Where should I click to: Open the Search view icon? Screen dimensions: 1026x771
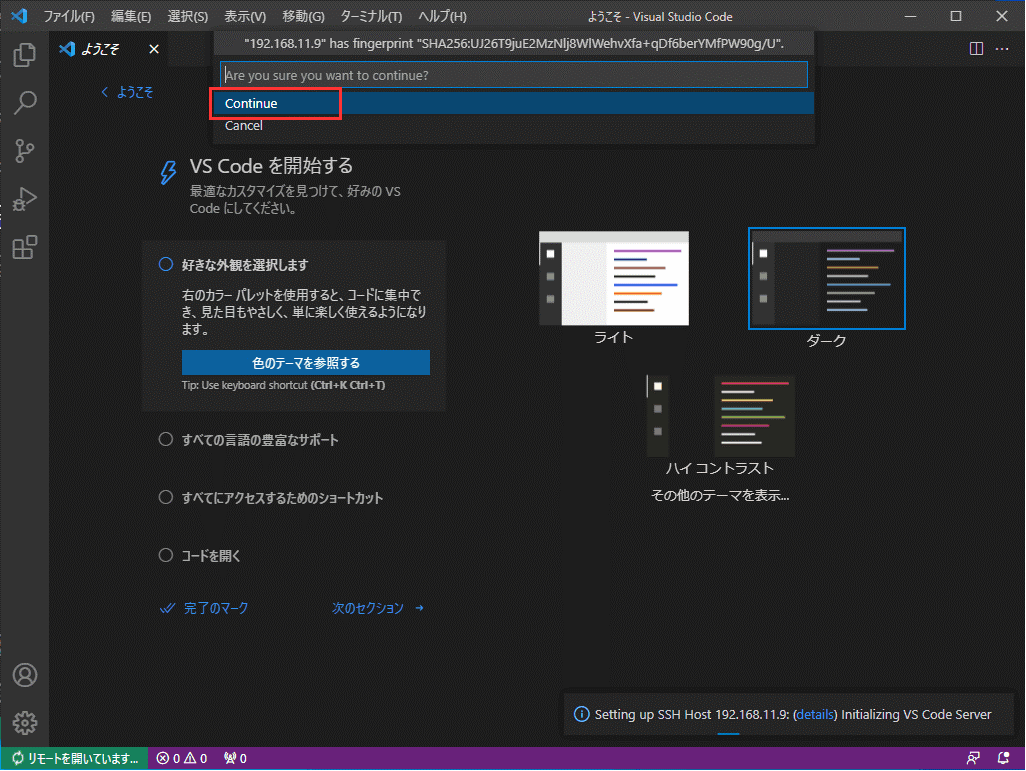click(24, 103)
